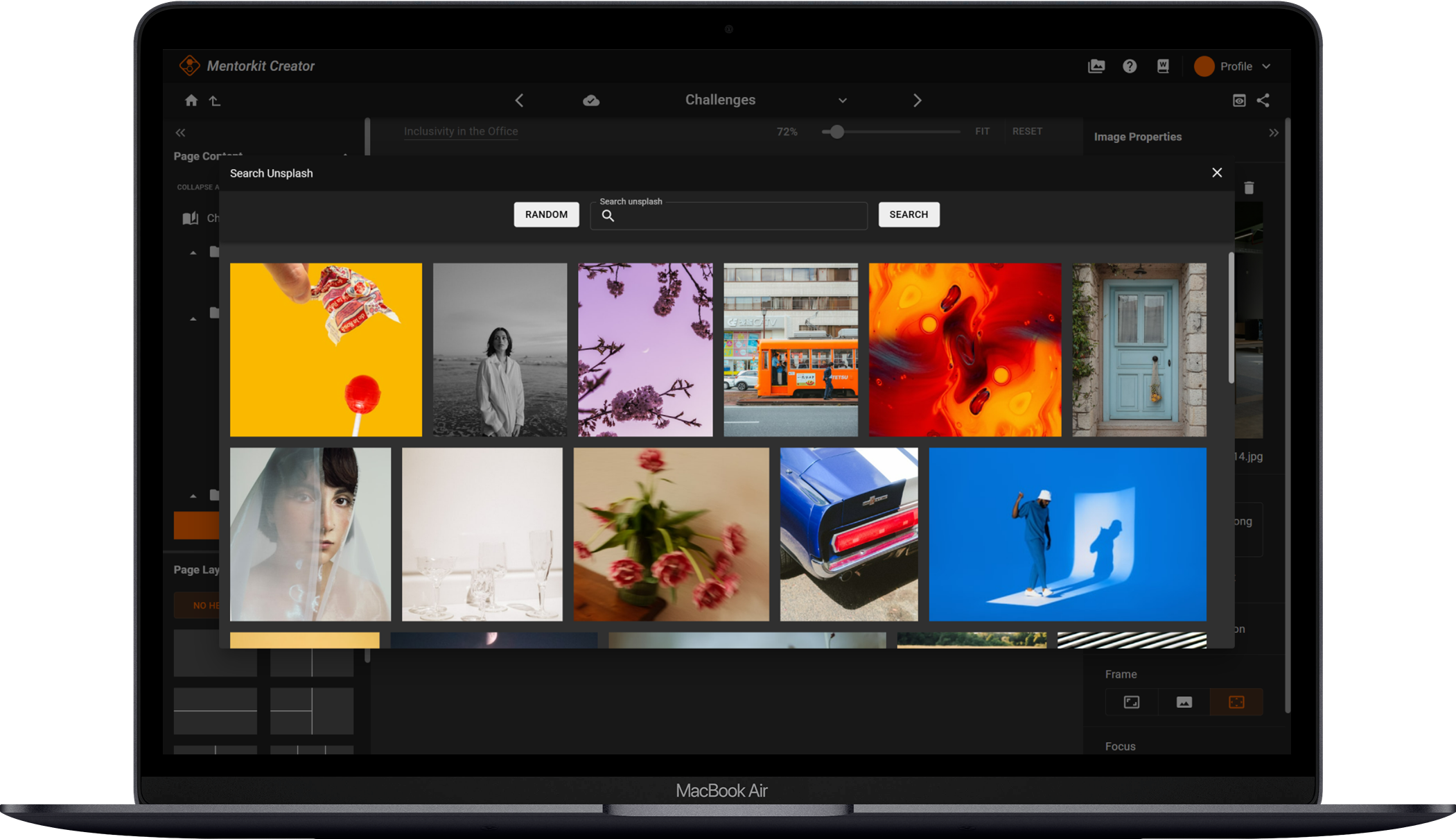Screen dimensions: 1456x839
Task: Click the zoom level slider handle
Action: (837, 132)
